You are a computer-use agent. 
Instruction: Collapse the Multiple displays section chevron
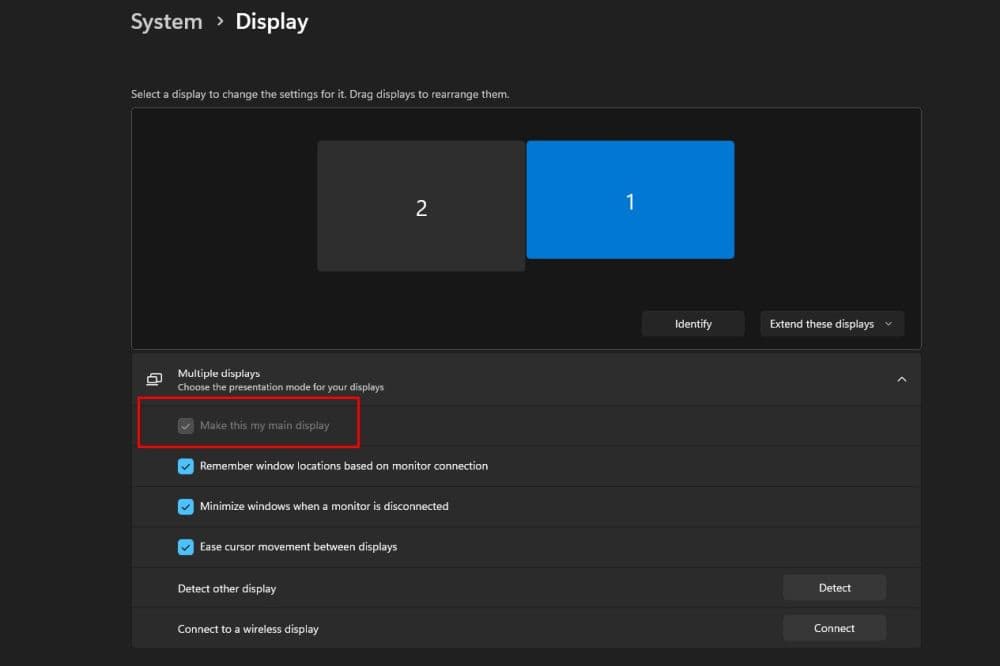coord(901,379)
